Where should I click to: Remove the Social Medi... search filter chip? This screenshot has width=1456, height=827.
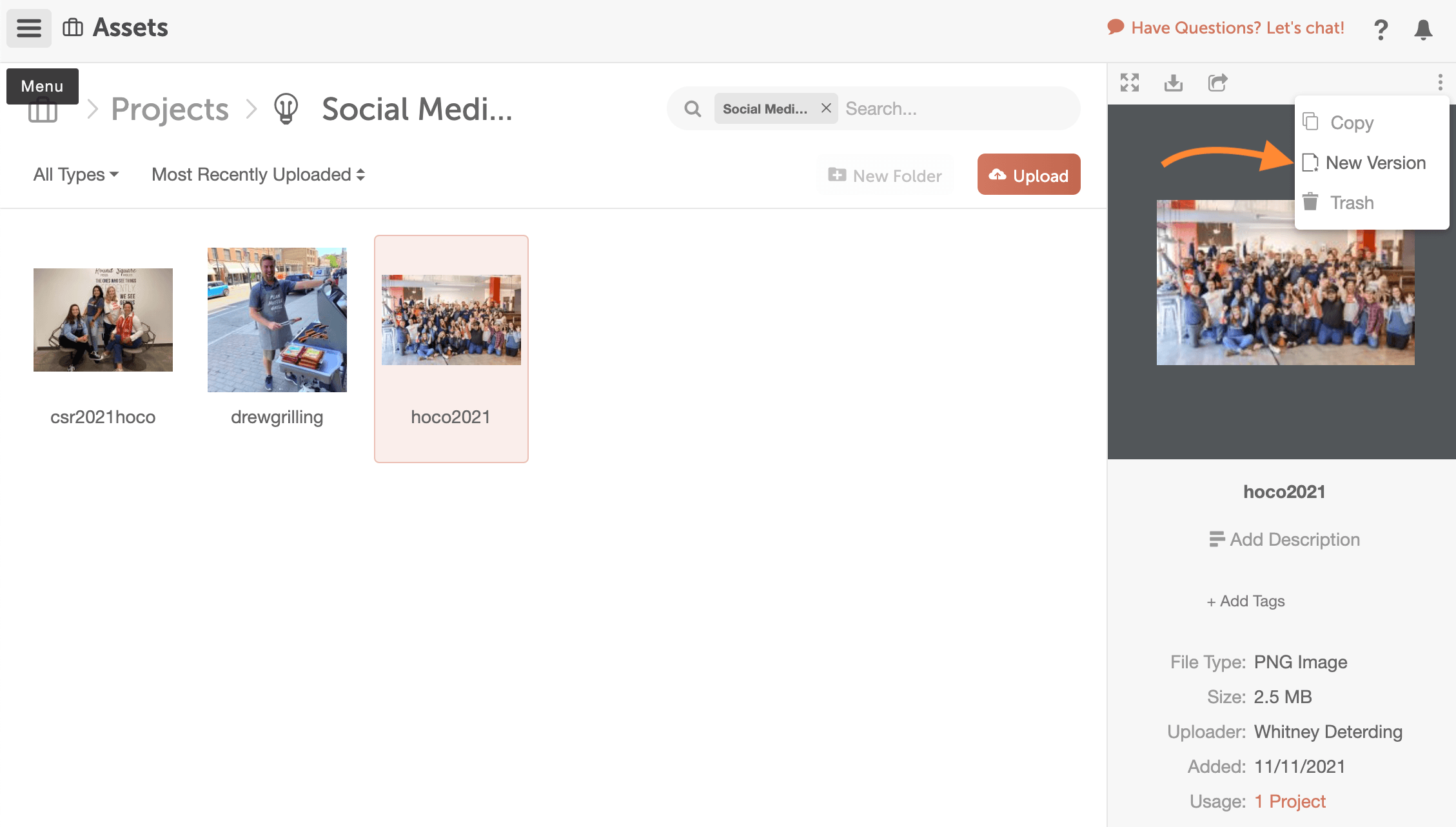[825, 108]
